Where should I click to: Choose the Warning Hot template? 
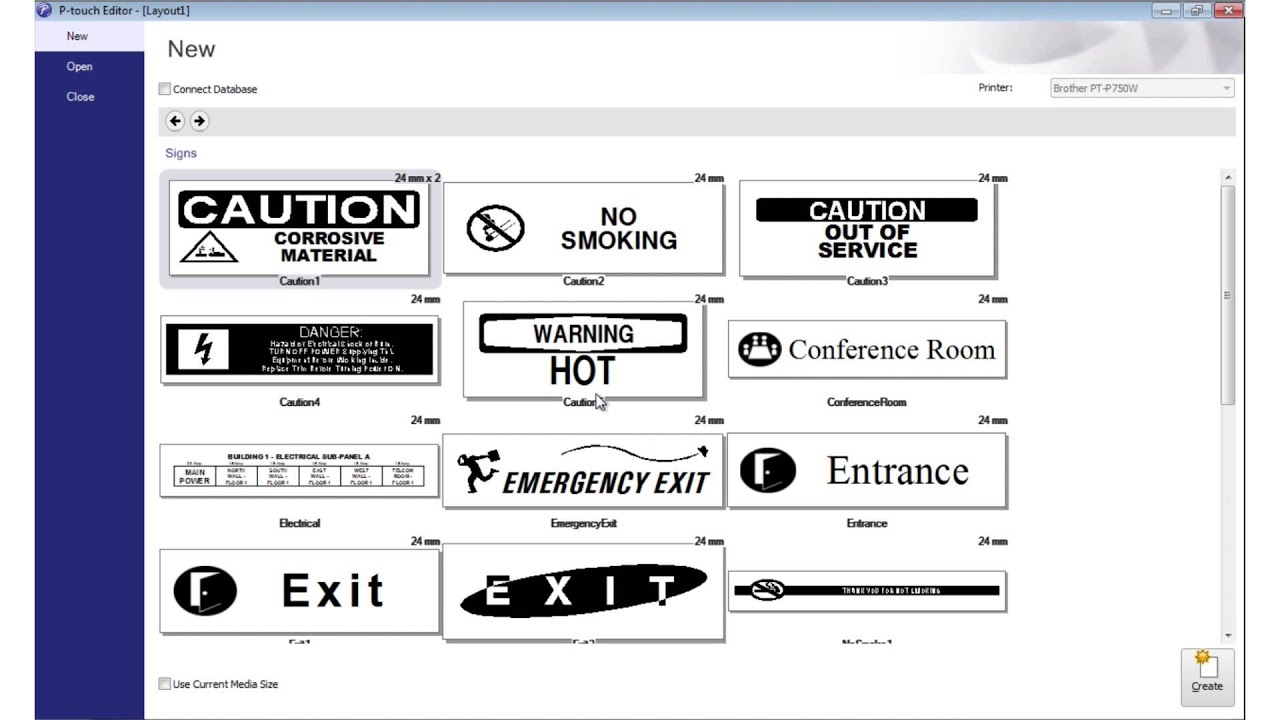coord(583,349)
